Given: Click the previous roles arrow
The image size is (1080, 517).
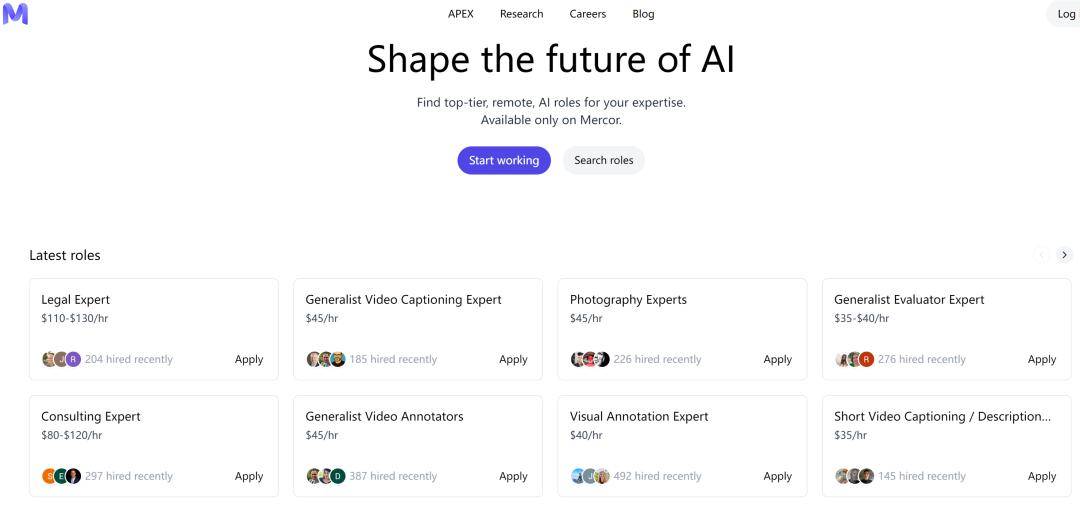Looking at the screenshot, I should 1041,255.
